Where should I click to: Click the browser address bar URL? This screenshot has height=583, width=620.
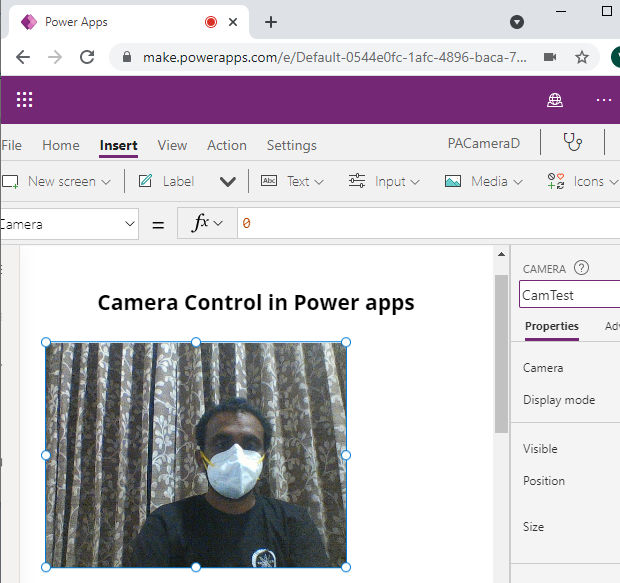coord(335,58)
